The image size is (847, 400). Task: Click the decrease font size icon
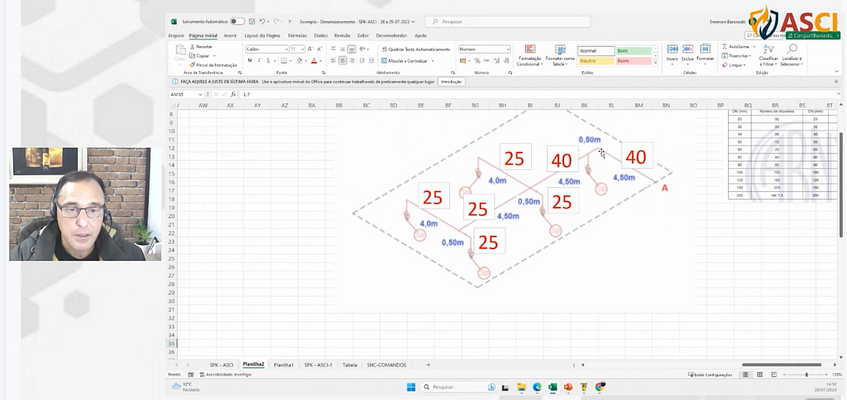coord(319,49)
